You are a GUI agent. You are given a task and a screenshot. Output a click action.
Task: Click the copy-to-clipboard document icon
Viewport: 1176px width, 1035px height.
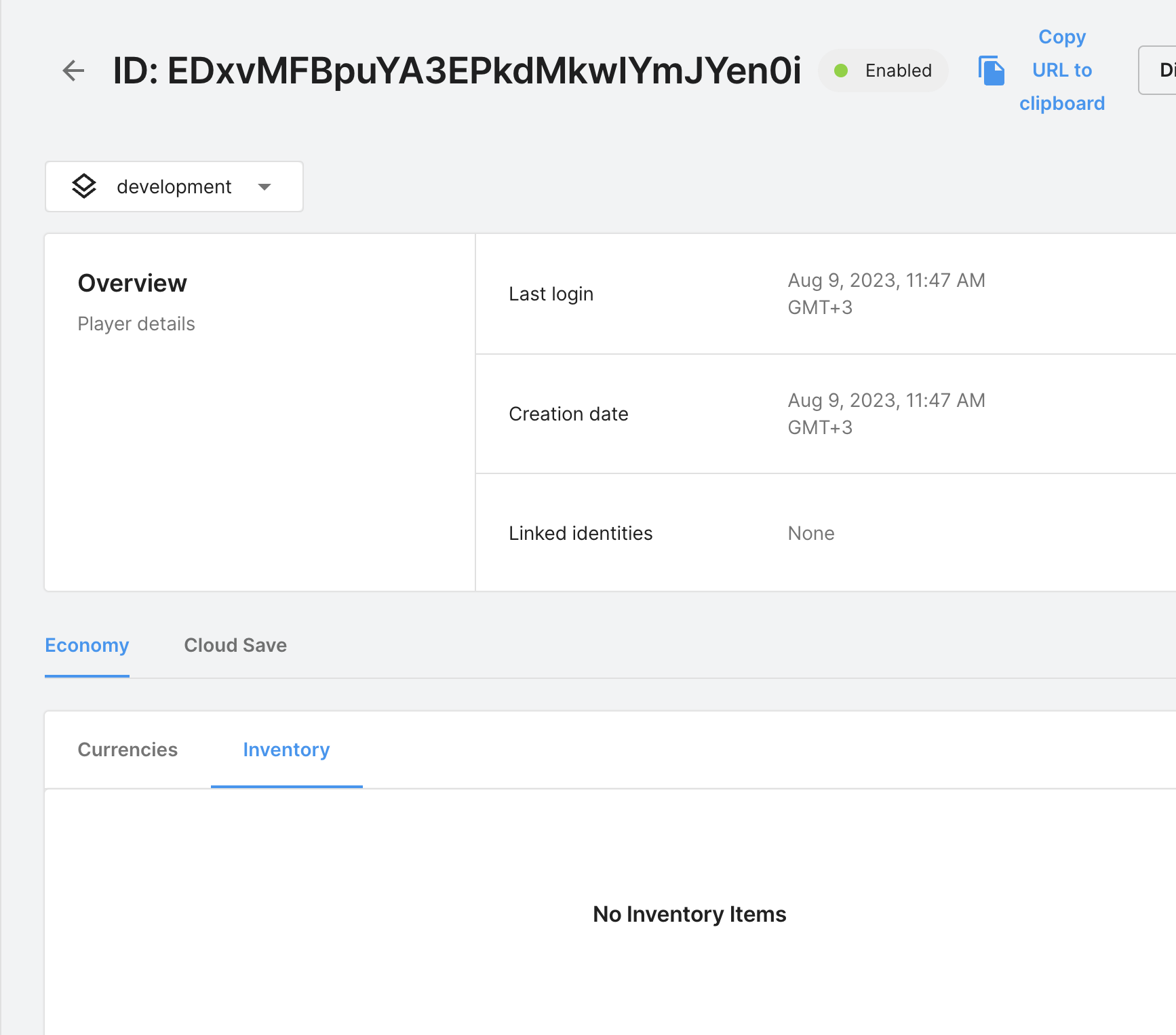point(992,71)
